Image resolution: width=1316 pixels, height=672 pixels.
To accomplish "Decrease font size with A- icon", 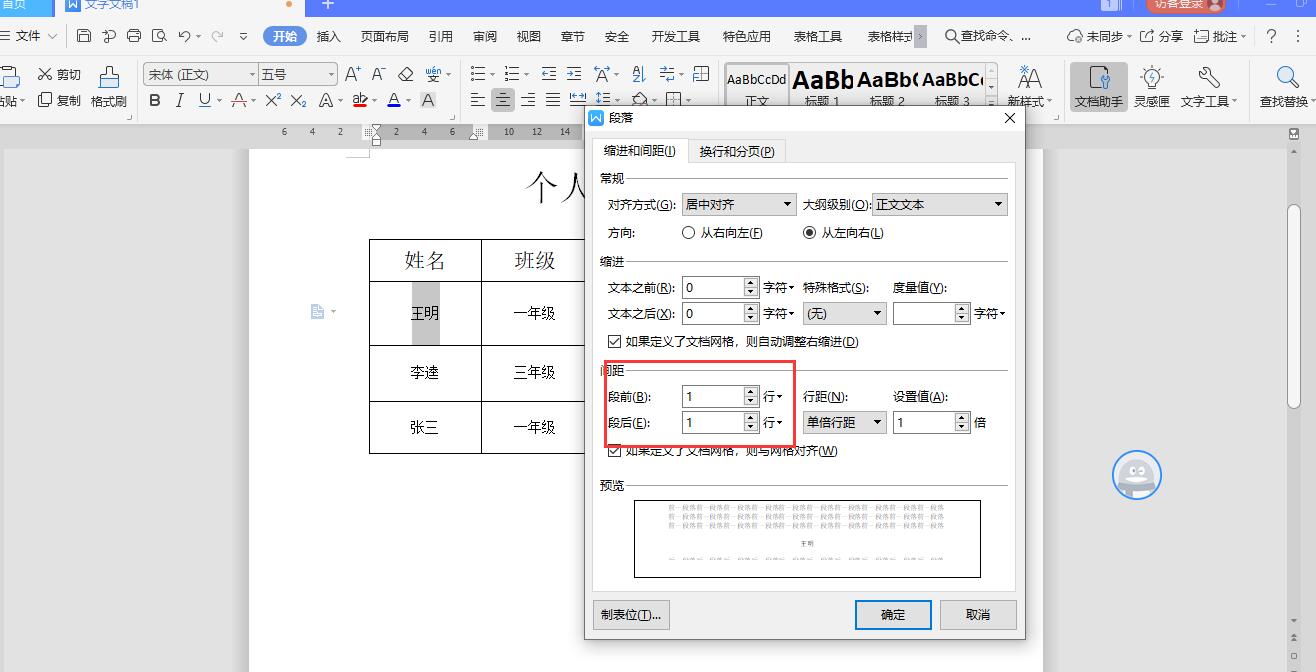I will click(378, 74).
